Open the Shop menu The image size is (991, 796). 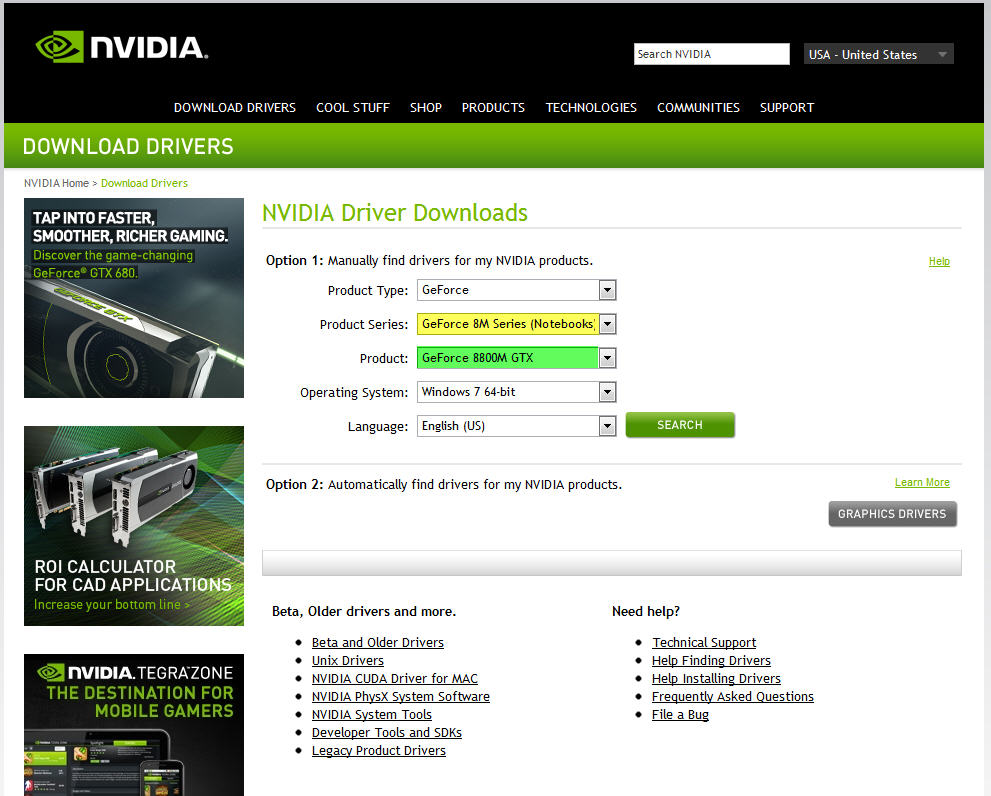425,107
